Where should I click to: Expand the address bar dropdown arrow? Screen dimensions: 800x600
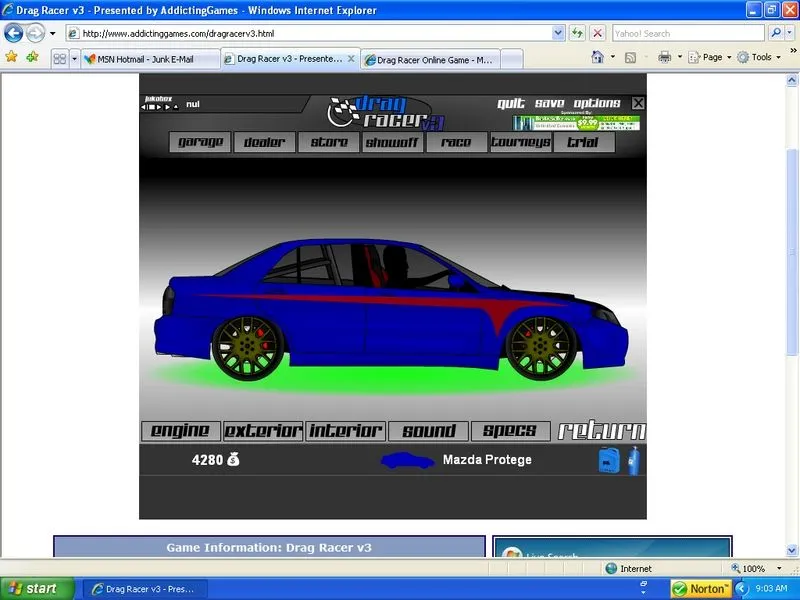coord(558,33)
